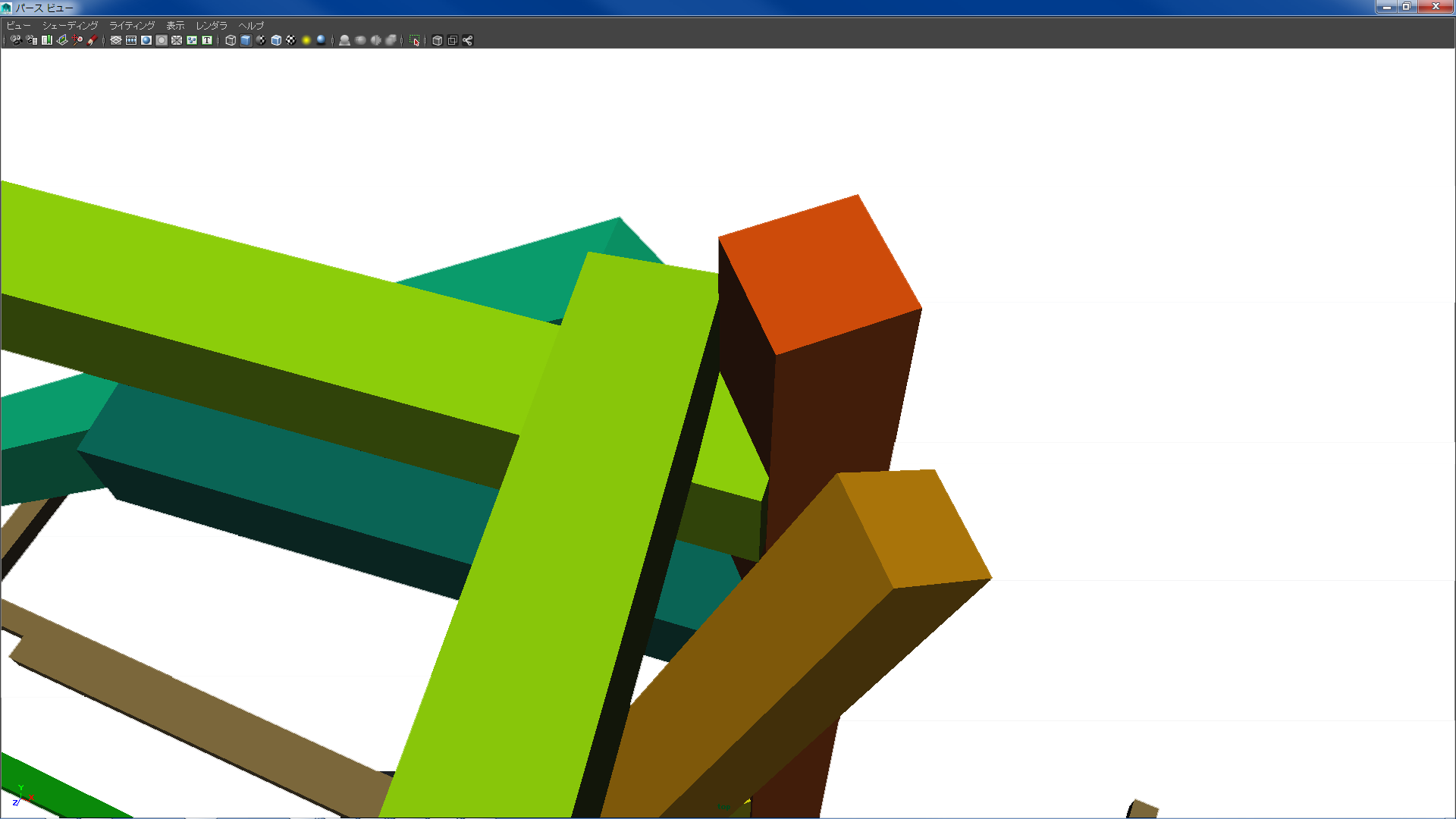Open the シェーディング menu

click(70, 25)
